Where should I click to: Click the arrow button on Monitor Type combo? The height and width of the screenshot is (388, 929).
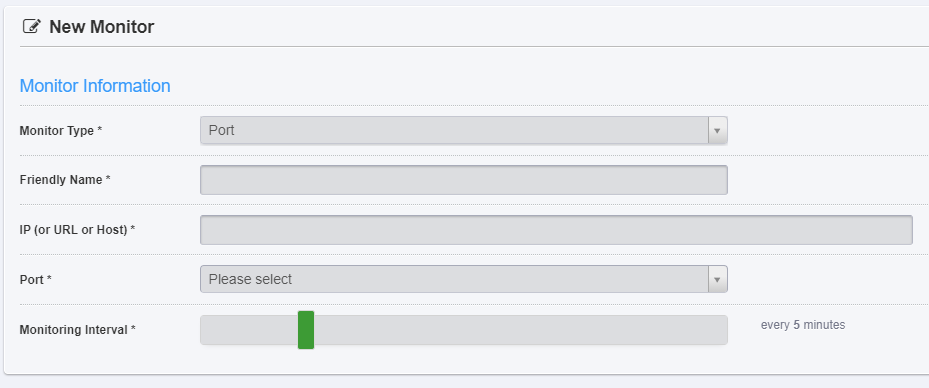pos(717,130)
